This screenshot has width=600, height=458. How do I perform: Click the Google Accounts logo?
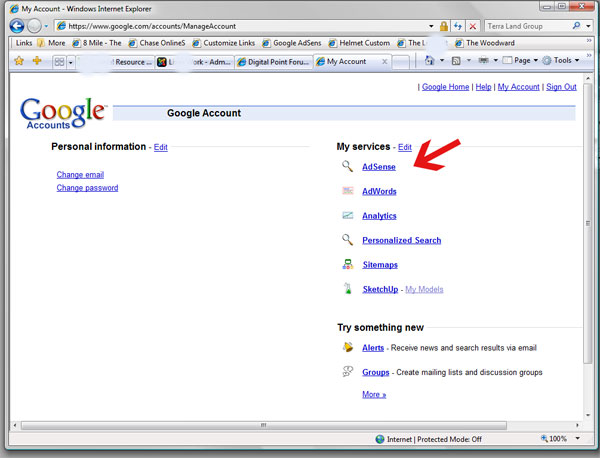(63, 113)
